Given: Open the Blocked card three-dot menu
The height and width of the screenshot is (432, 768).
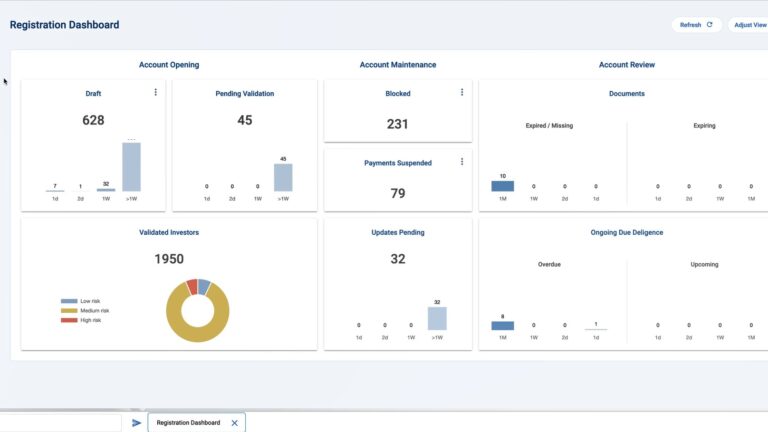Looking at the screenshot, I should click(462, 92).
